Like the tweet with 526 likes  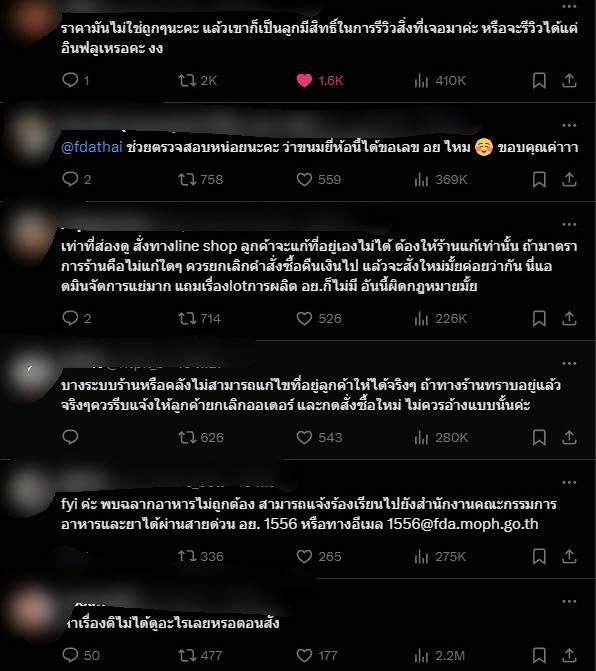click(304, 318)
